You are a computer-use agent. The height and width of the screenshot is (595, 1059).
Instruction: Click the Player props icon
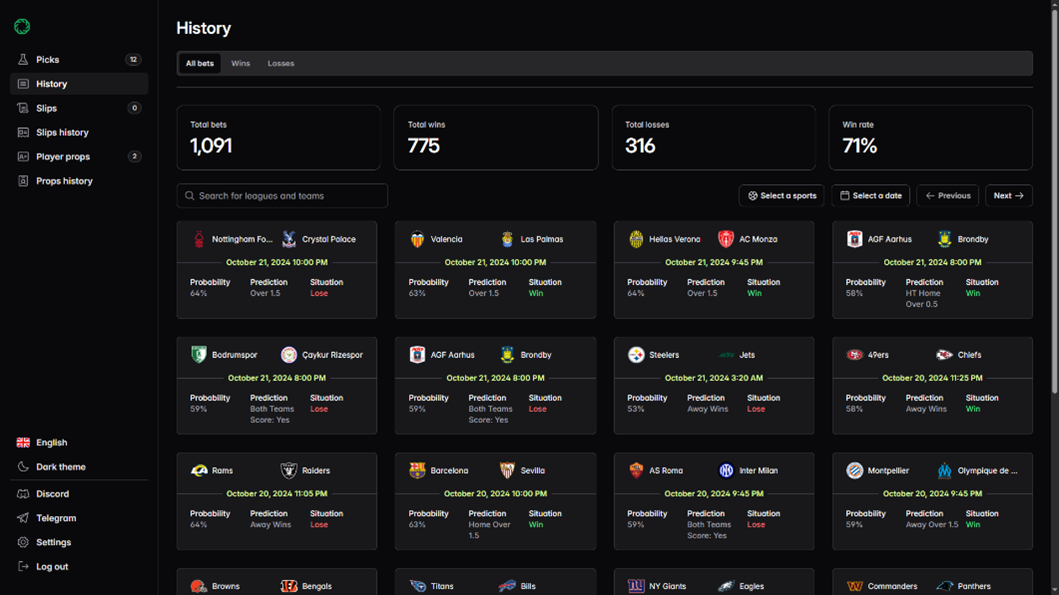[x=23, y=157]
